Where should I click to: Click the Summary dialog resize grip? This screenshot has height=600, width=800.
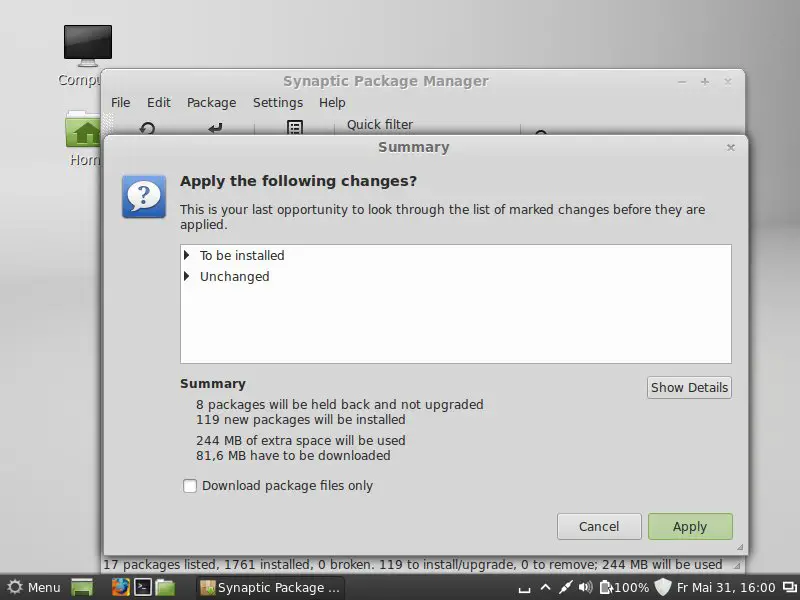(740, 547)
